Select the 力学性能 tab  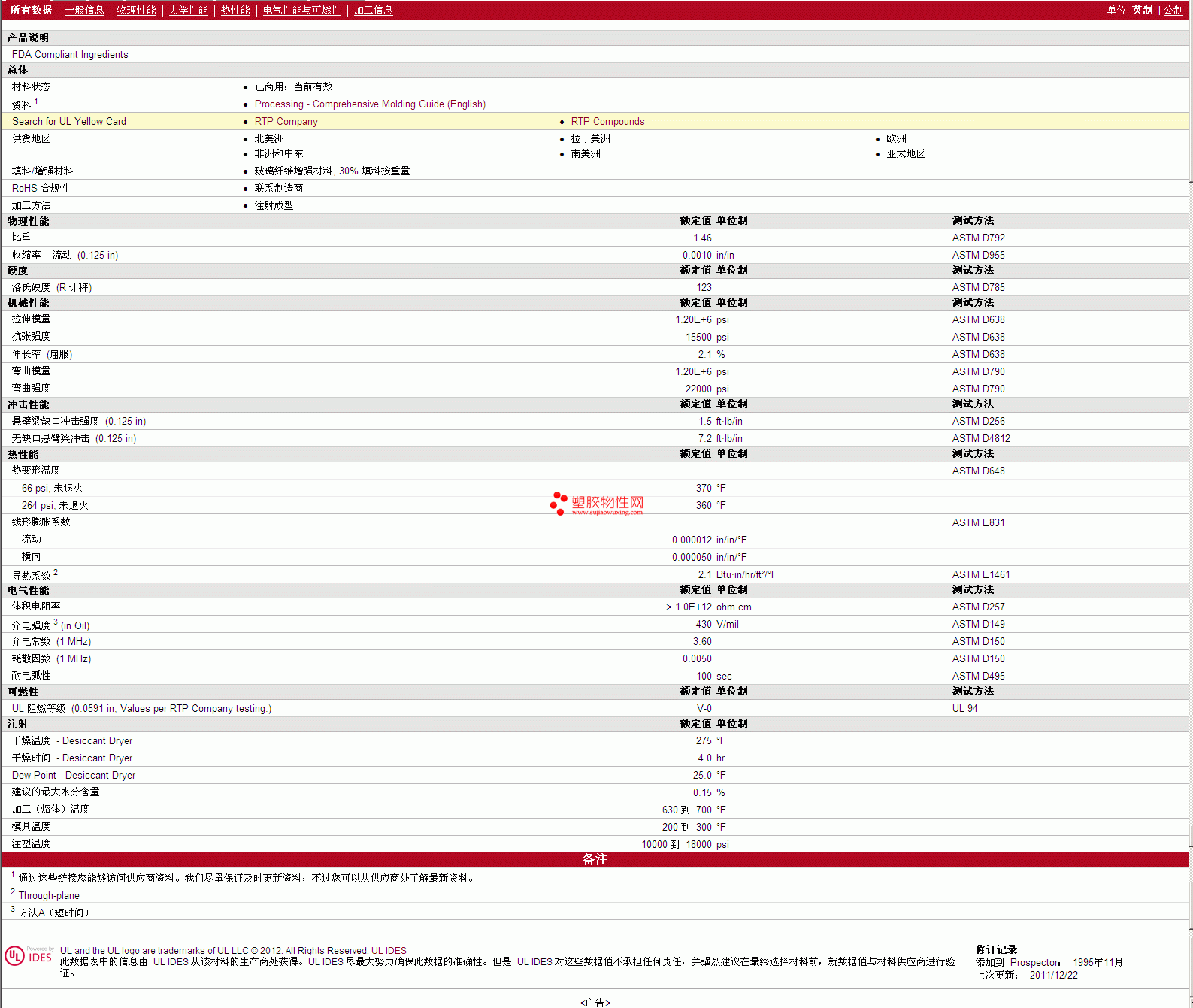coord(189,10)
